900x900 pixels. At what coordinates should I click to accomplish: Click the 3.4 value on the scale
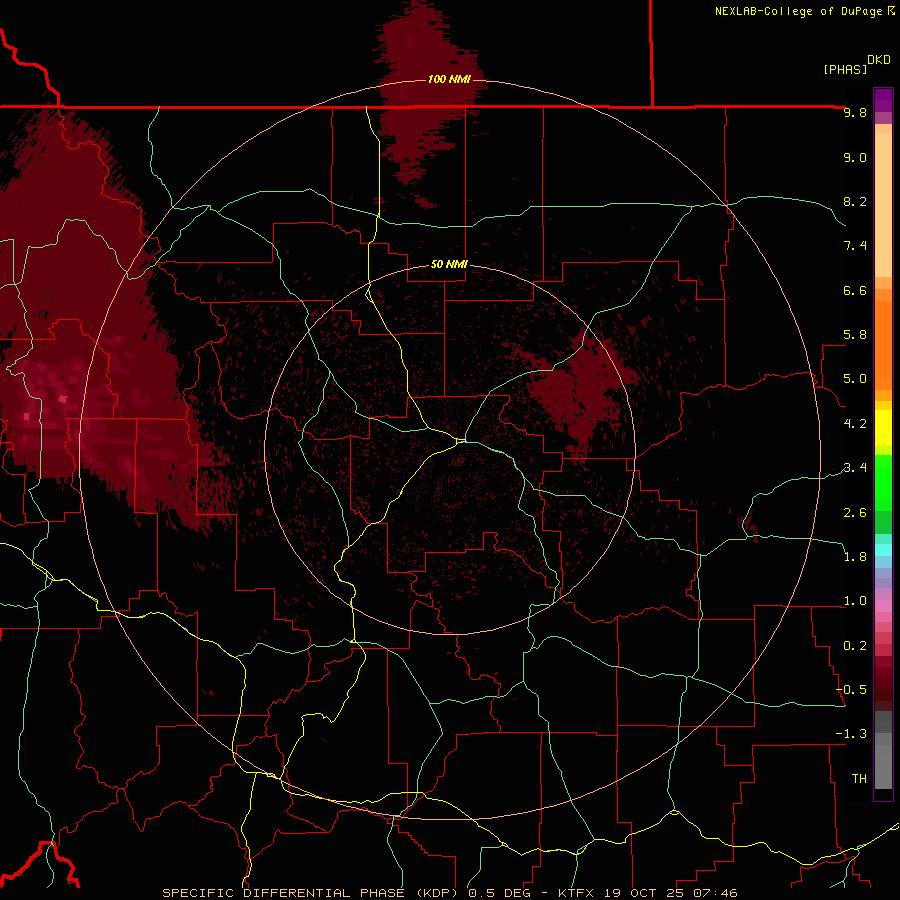coord(855,468)
